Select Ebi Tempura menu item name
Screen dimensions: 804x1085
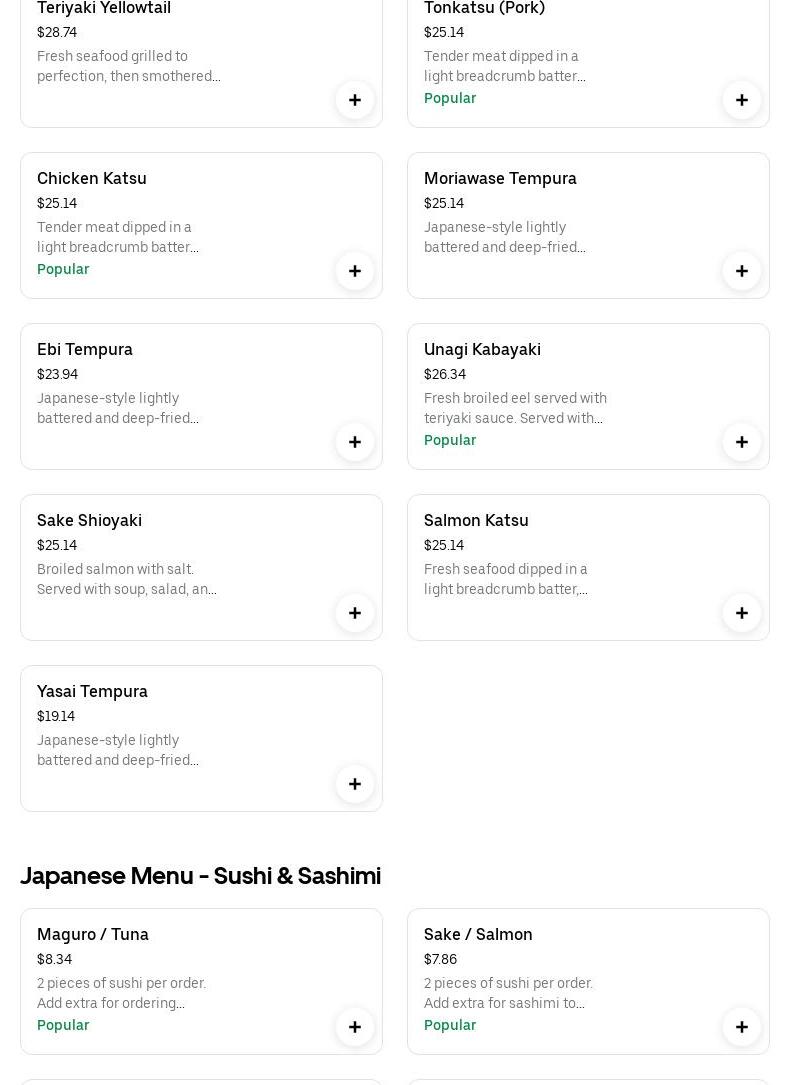[85, 349]
